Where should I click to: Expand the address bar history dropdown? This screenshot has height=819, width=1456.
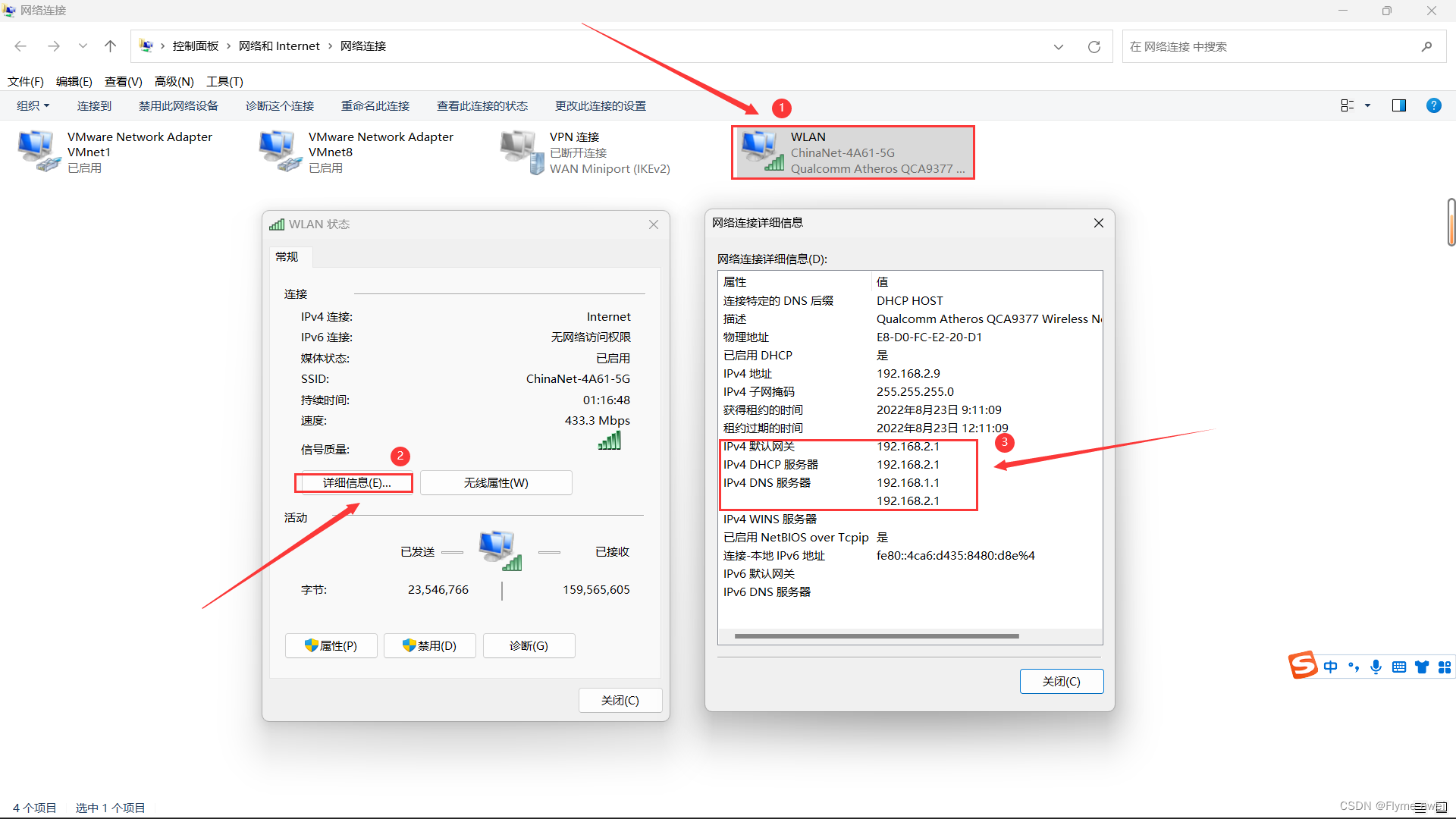click(x=1059, y=47)
